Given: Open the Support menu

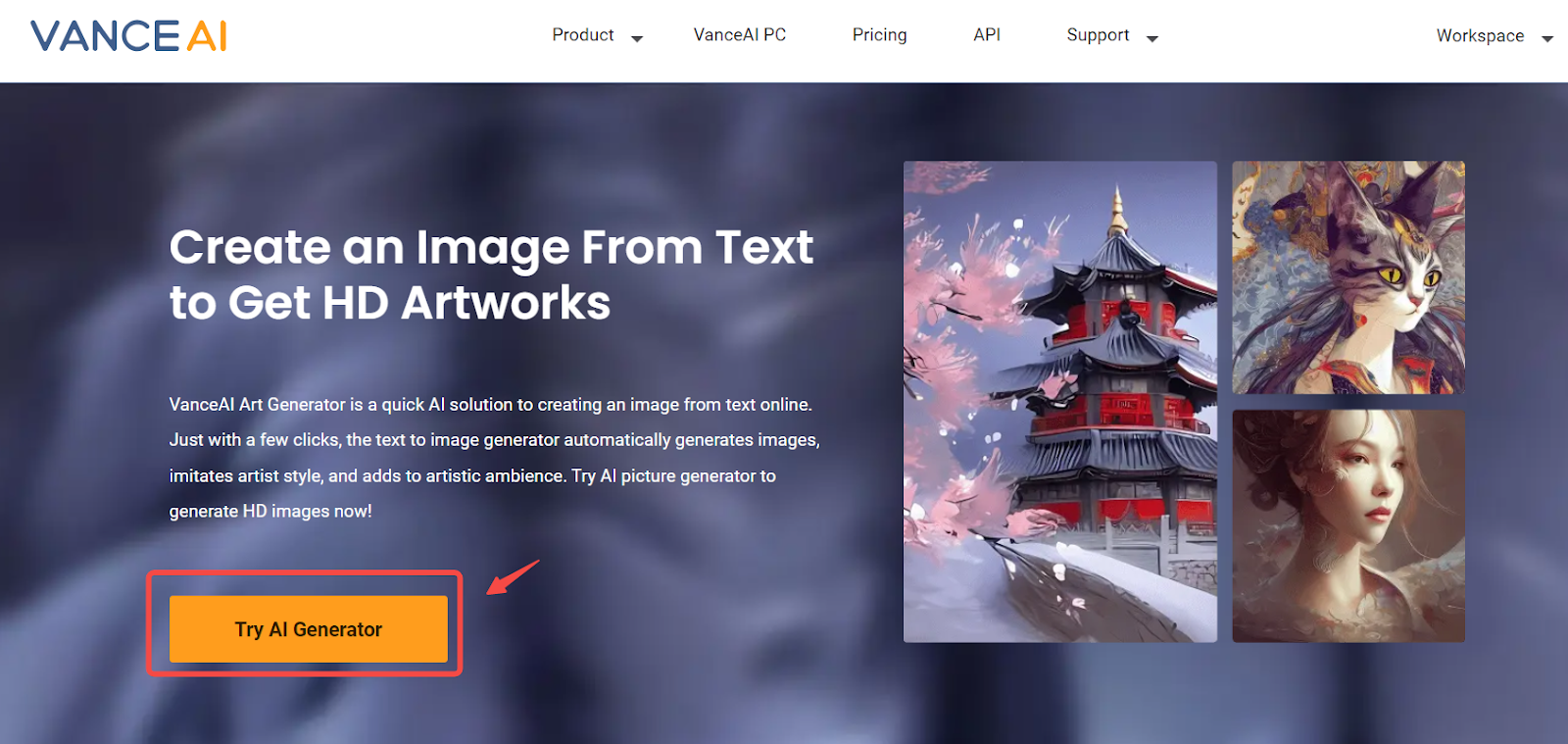Looking at the screenshot, I should pyautogui.click(x=1098, y=35).
